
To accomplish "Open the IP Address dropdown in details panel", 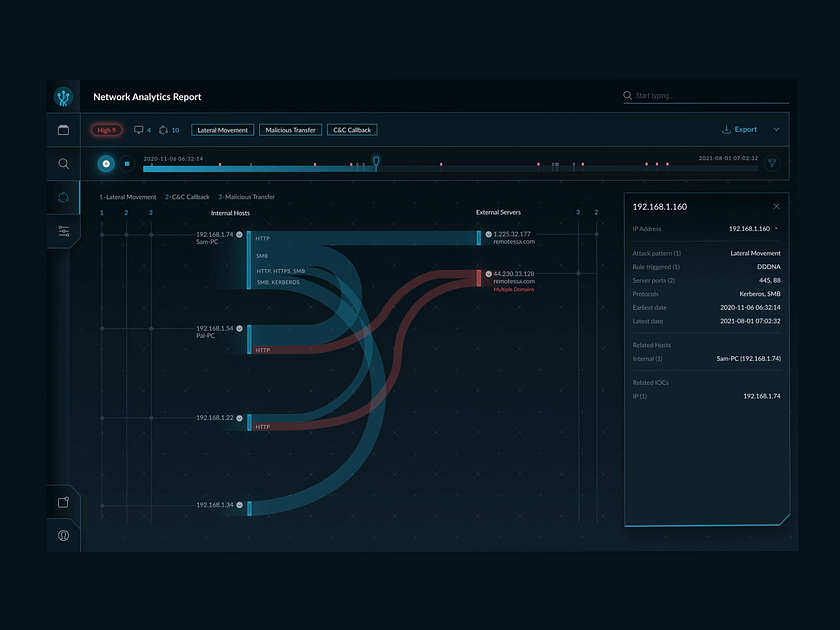I will tap(776, 229).
